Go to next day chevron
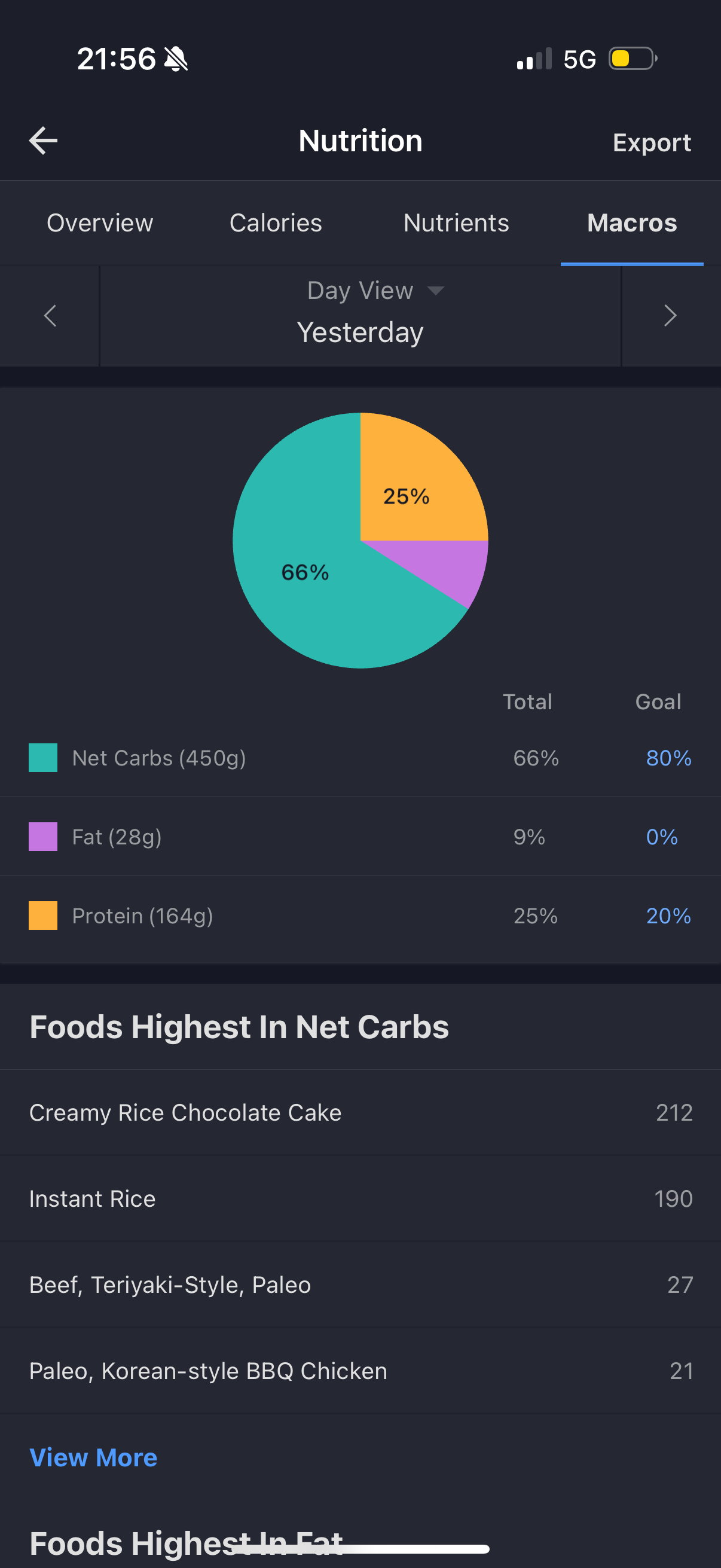This screenshot has height=1568, width=721. pos(670,316)
